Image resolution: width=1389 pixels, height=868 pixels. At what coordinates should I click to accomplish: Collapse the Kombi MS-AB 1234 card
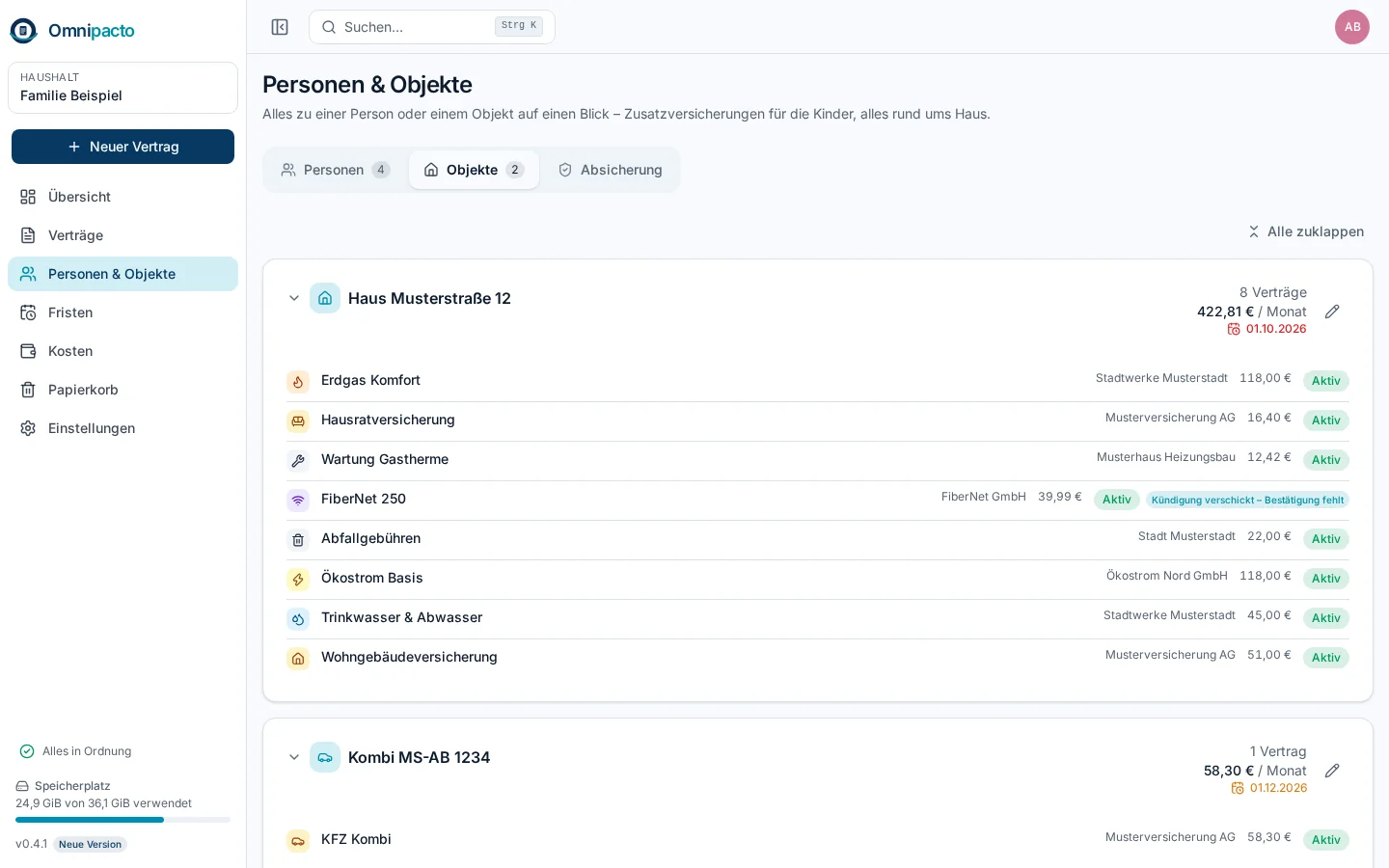[294, 757]
